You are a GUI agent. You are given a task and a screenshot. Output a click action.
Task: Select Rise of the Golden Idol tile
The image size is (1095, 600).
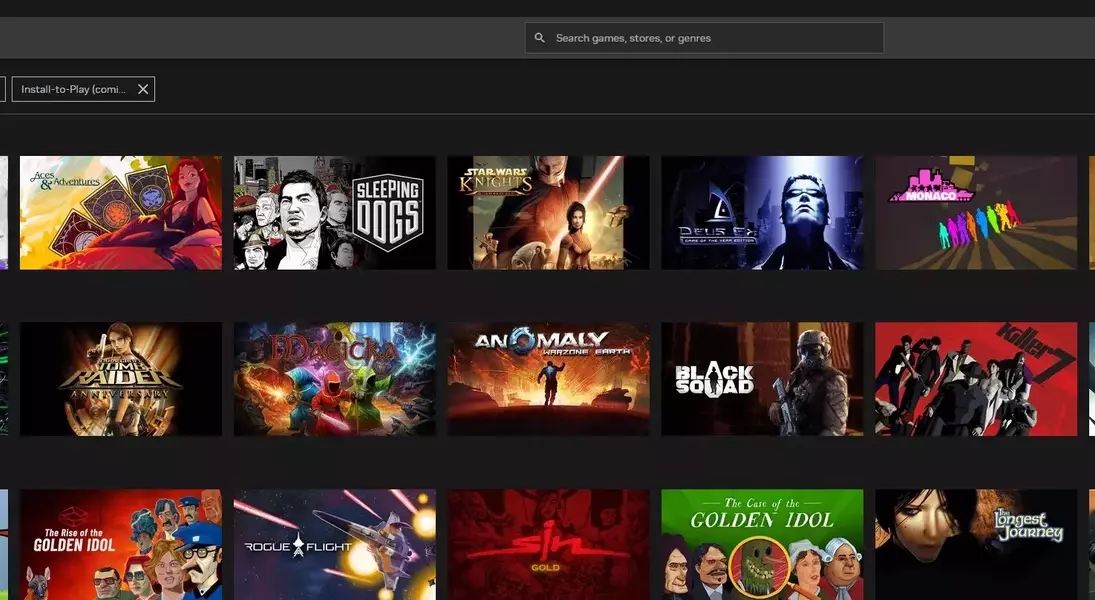(121, 544)
